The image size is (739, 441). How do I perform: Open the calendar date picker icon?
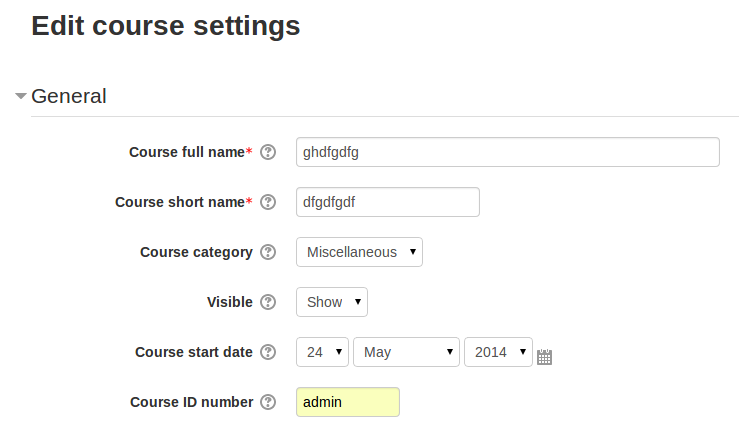(x=544, y=357)
